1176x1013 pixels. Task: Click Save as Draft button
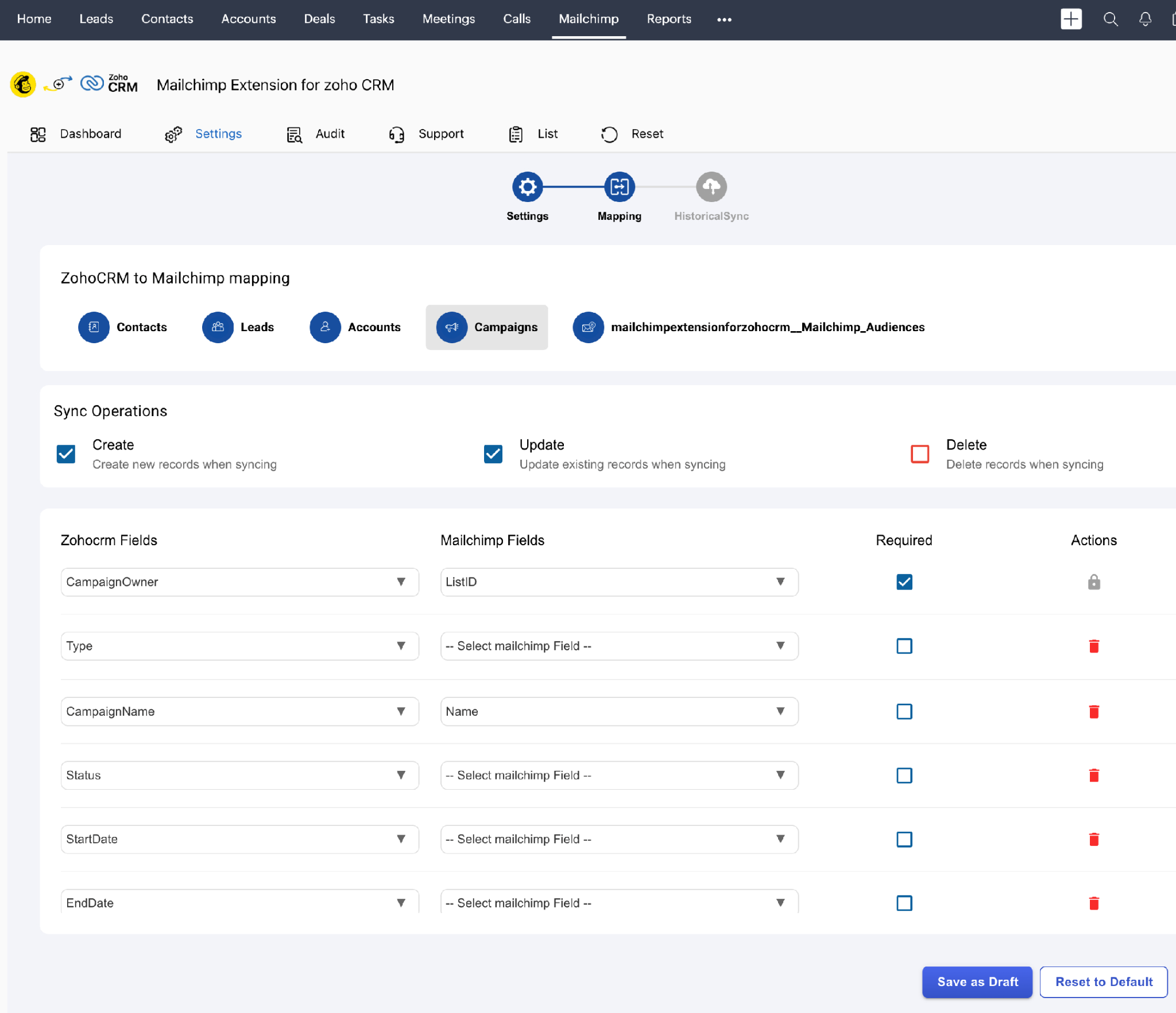(x=977, y=982)
